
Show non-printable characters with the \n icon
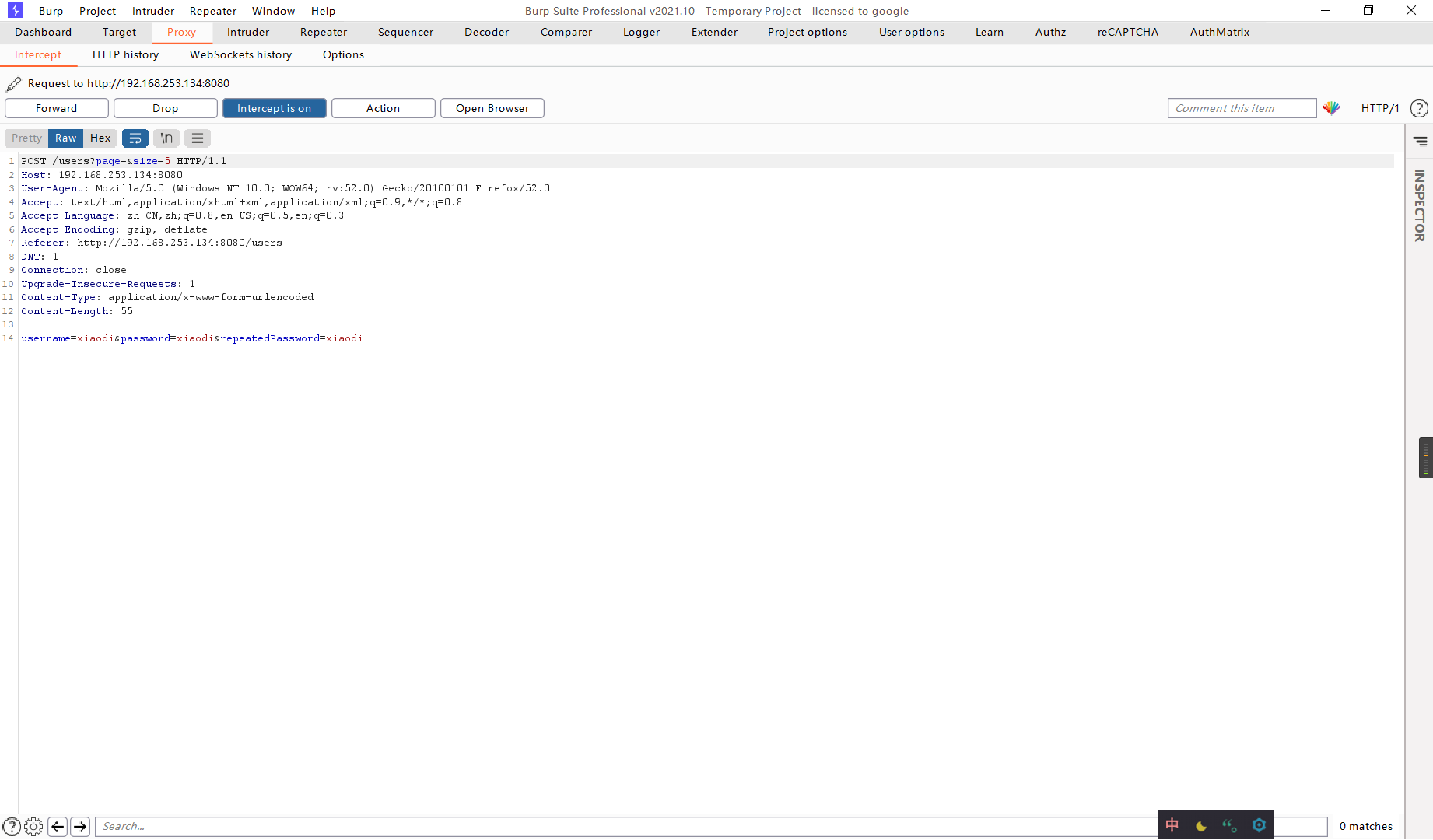[166, 138]
